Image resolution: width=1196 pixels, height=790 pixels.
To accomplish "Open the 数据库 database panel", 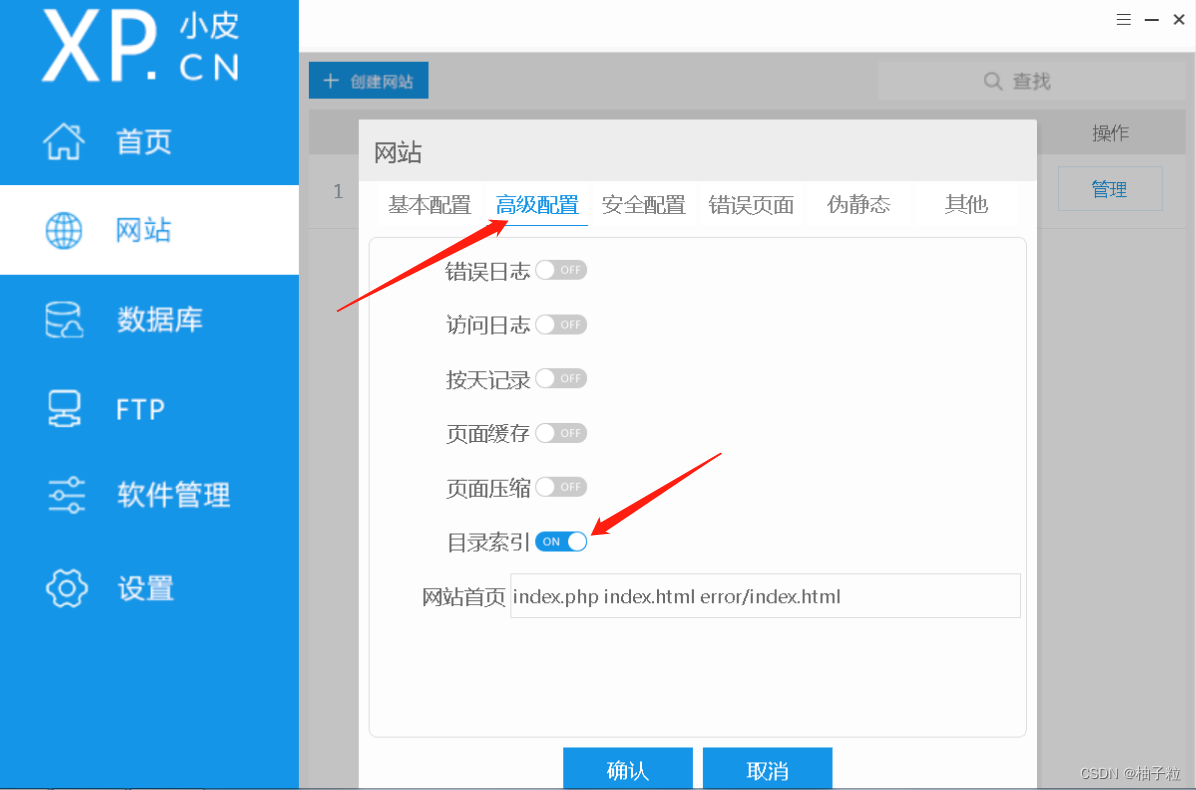I will click(x=155, y=318).
